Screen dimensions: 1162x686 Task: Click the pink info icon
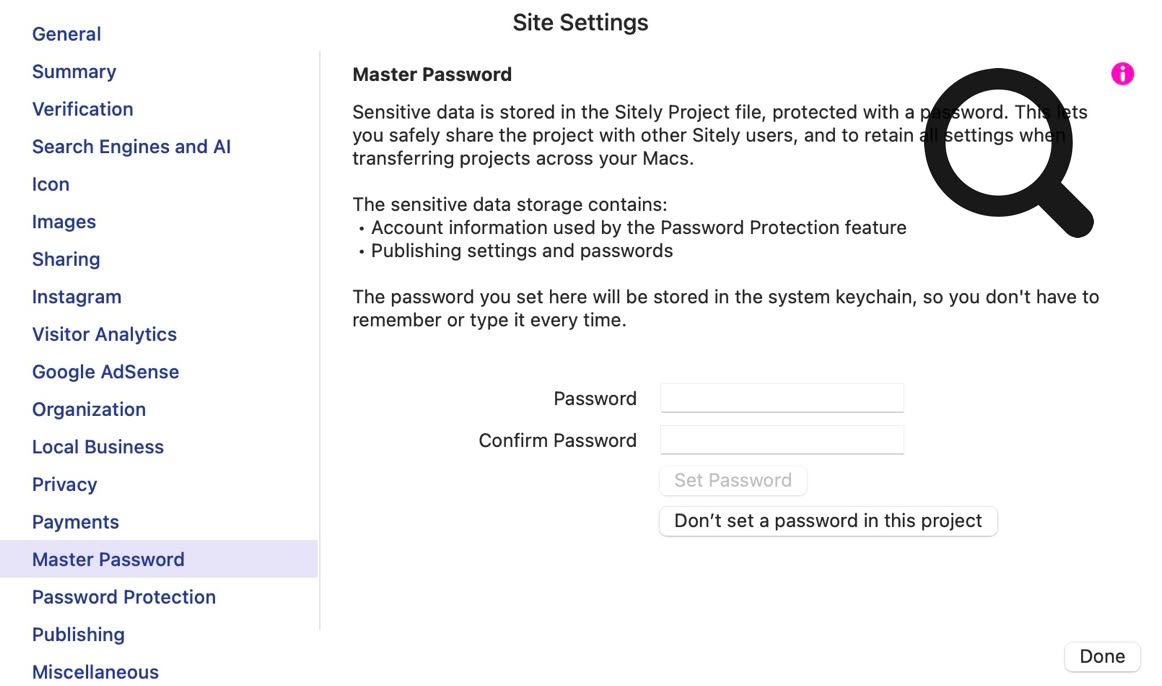[x=1122, y=74]
